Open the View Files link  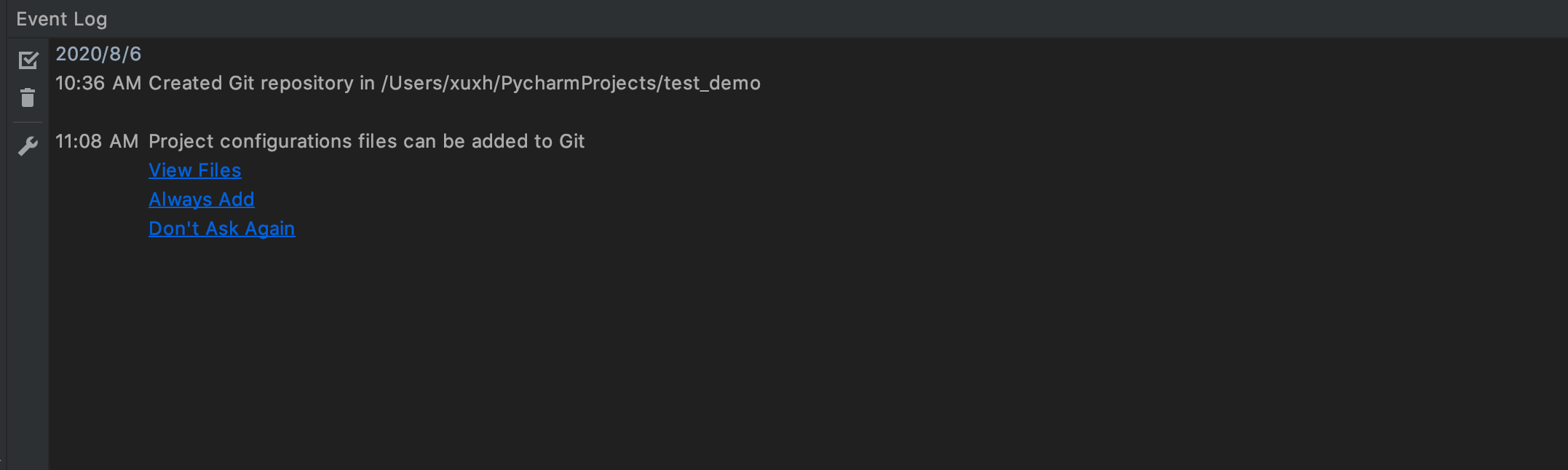pos(194,170)
